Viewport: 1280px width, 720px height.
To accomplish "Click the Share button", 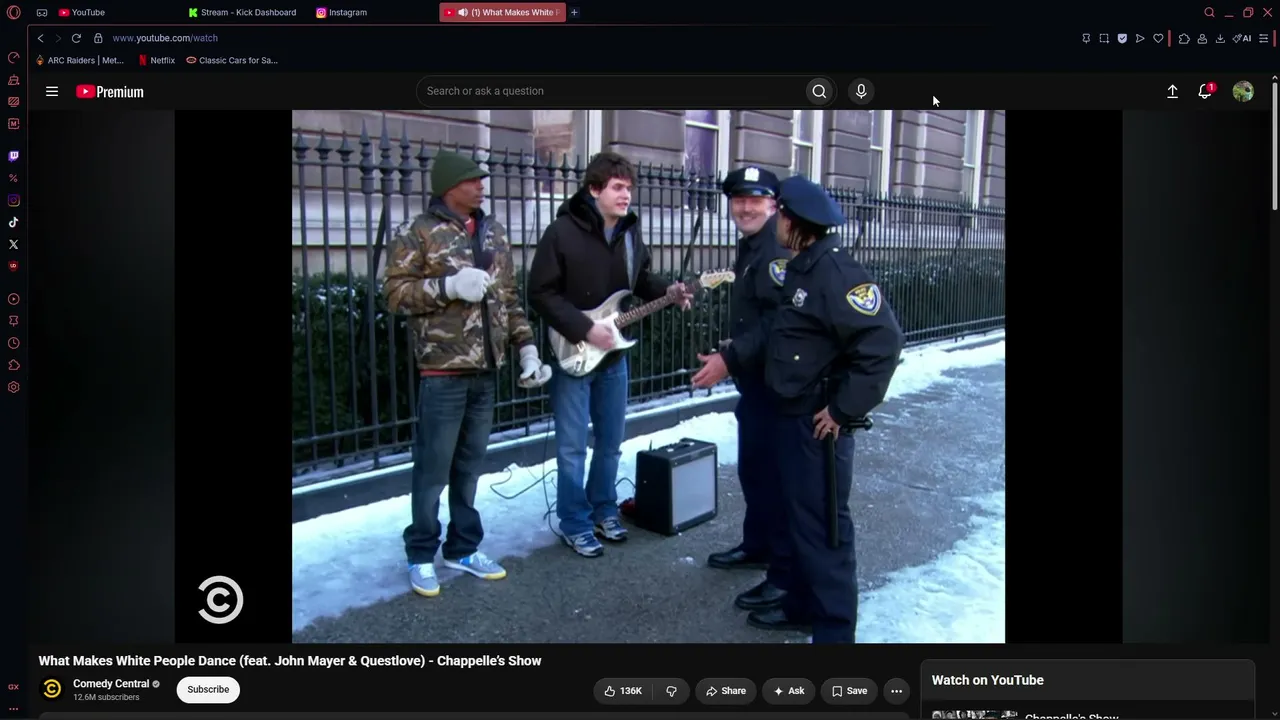I will [726, 691].
